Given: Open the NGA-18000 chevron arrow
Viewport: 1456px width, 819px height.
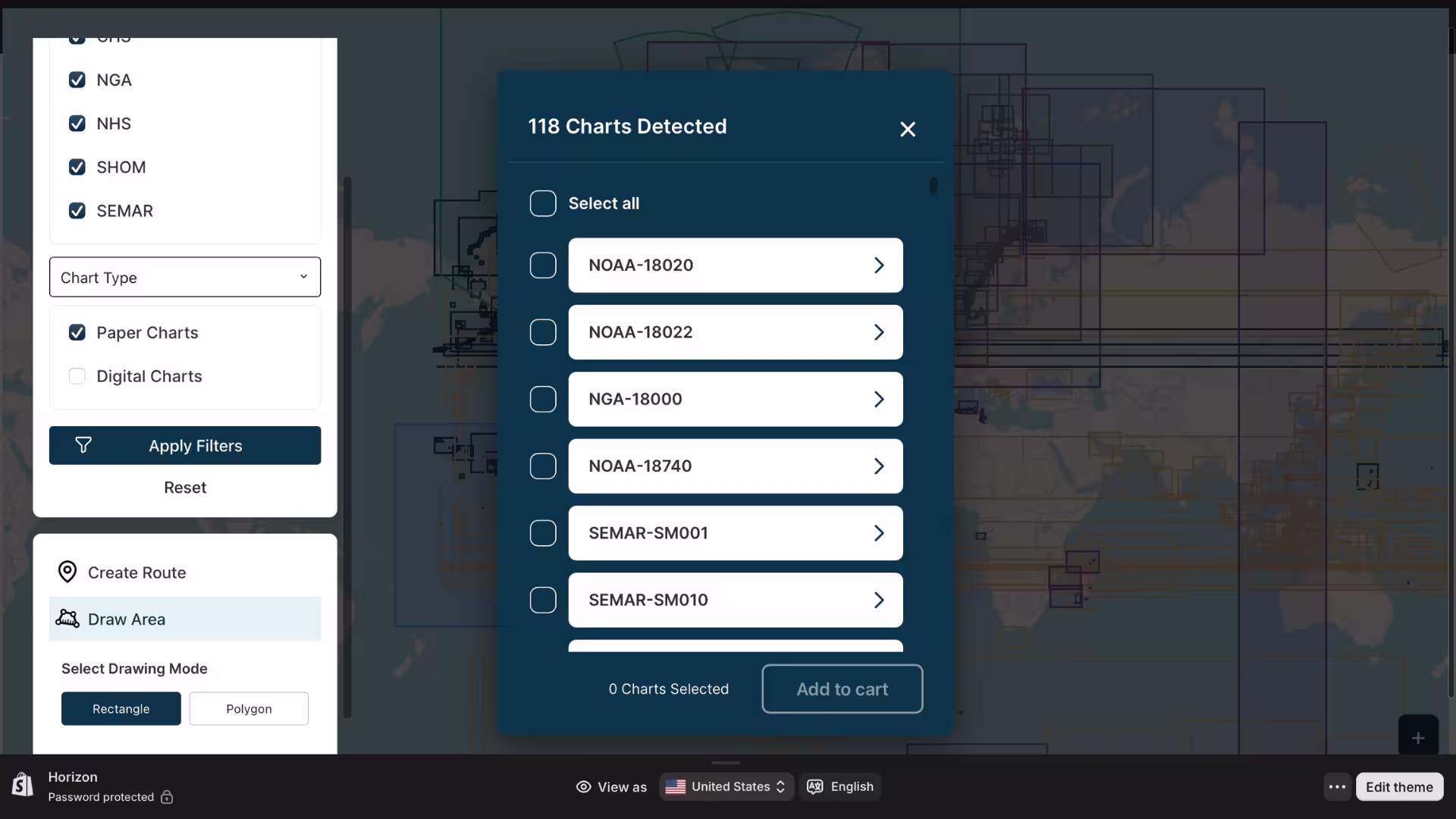Looking at the screenshot, I should 879,399.
